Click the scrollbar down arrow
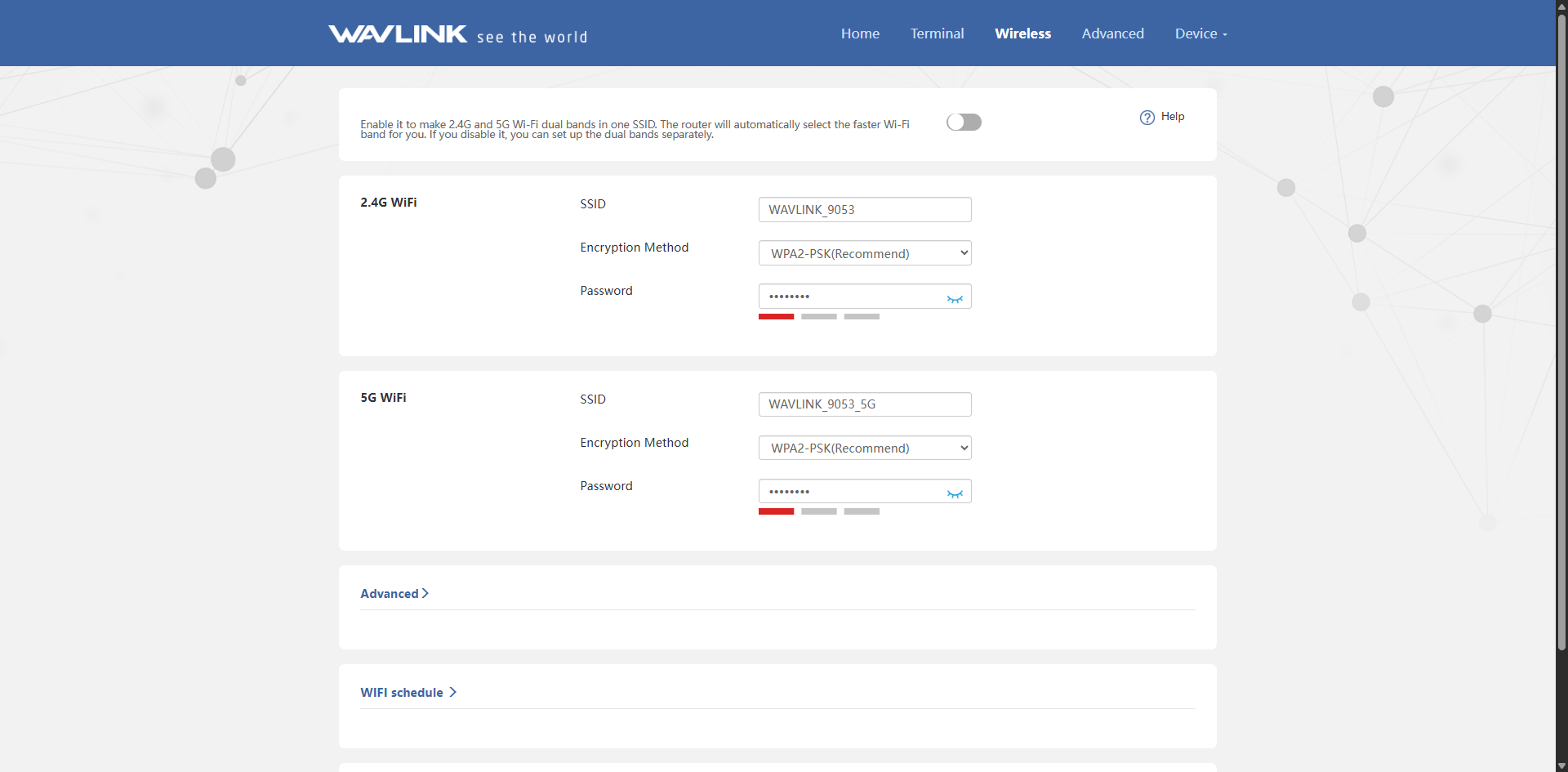This screenshot has height=772, width=1568. point(1561,765)
